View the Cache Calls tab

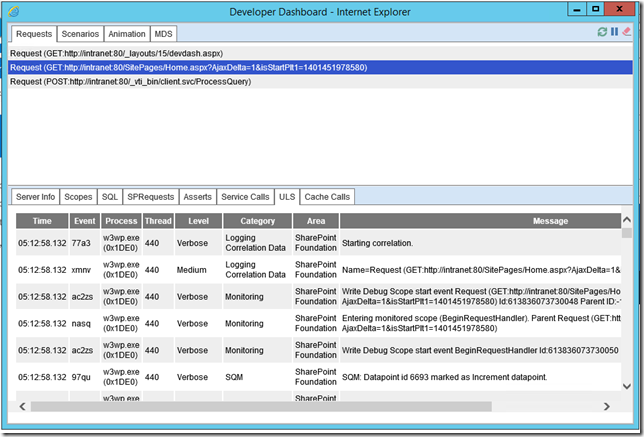tap(327, 197)
